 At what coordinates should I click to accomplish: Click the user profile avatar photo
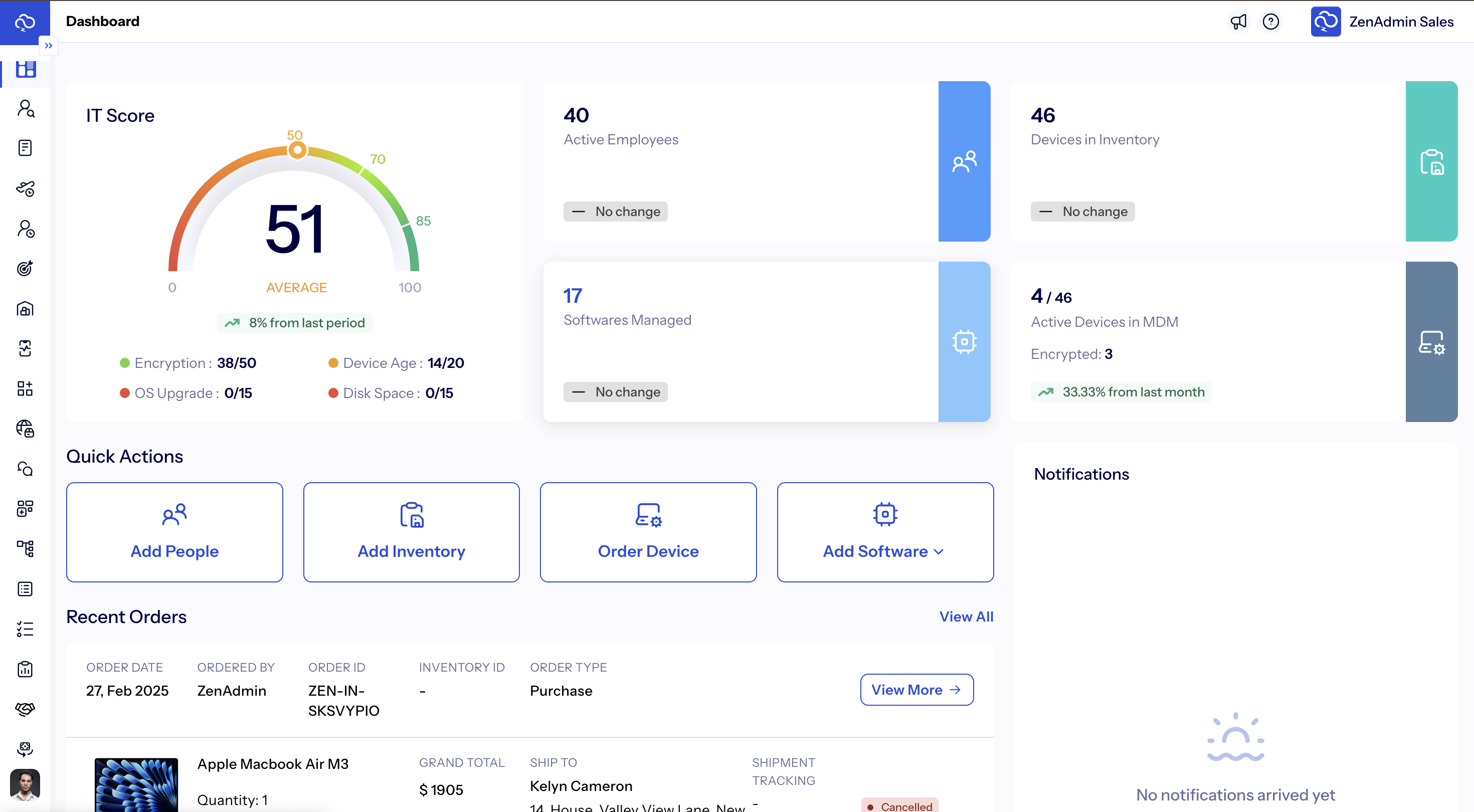(x=25, y=784)
